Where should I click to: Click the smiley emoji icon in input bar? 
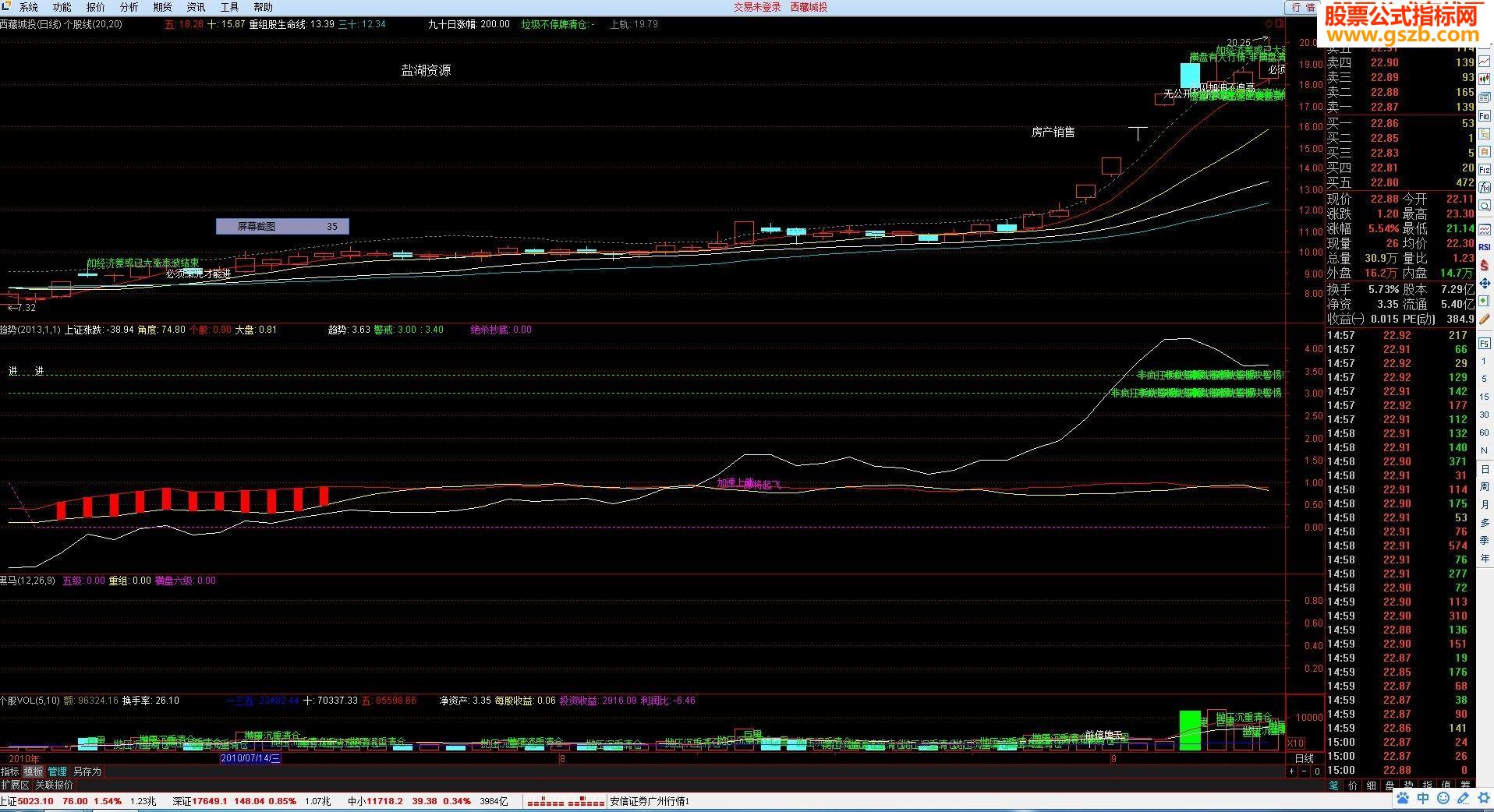pyautogui.click(x=1443, y=799)
